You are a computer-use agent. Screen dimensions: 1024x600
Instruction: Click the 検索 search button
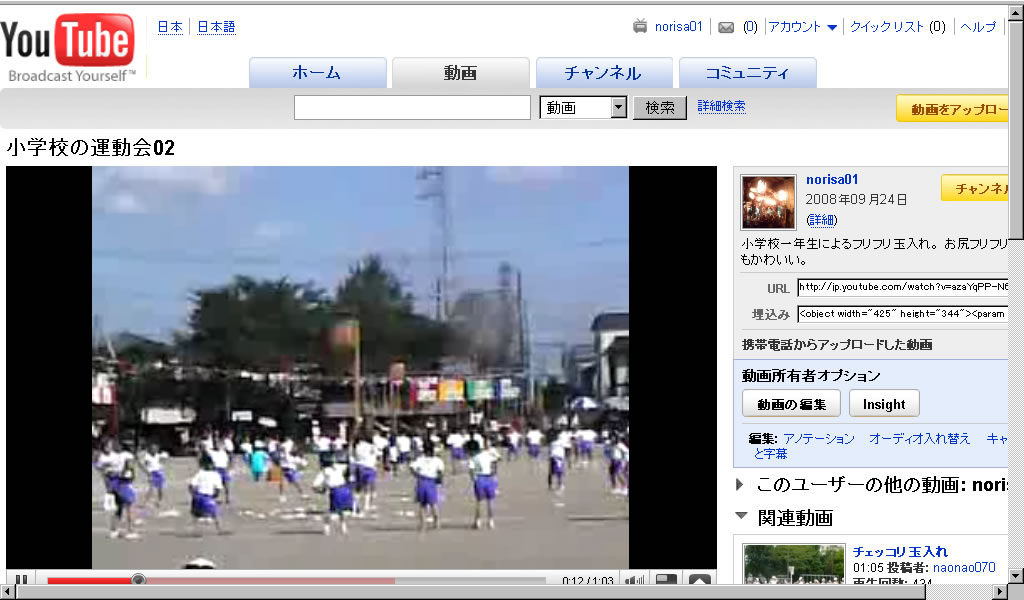pos(660,108)
